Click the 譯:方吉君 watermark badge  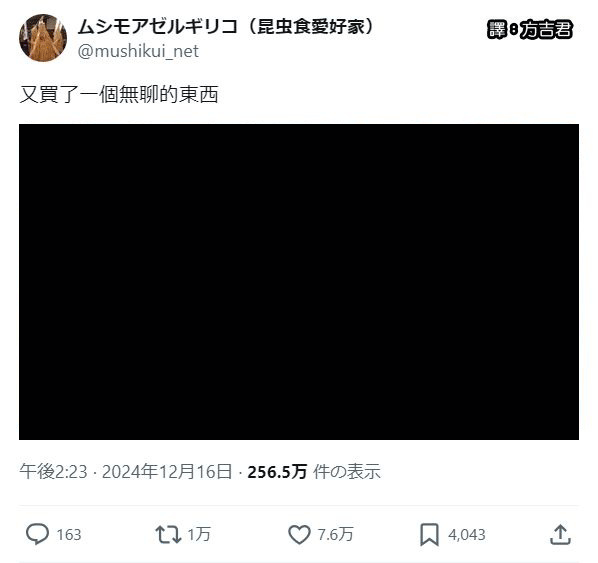[530, 29]
